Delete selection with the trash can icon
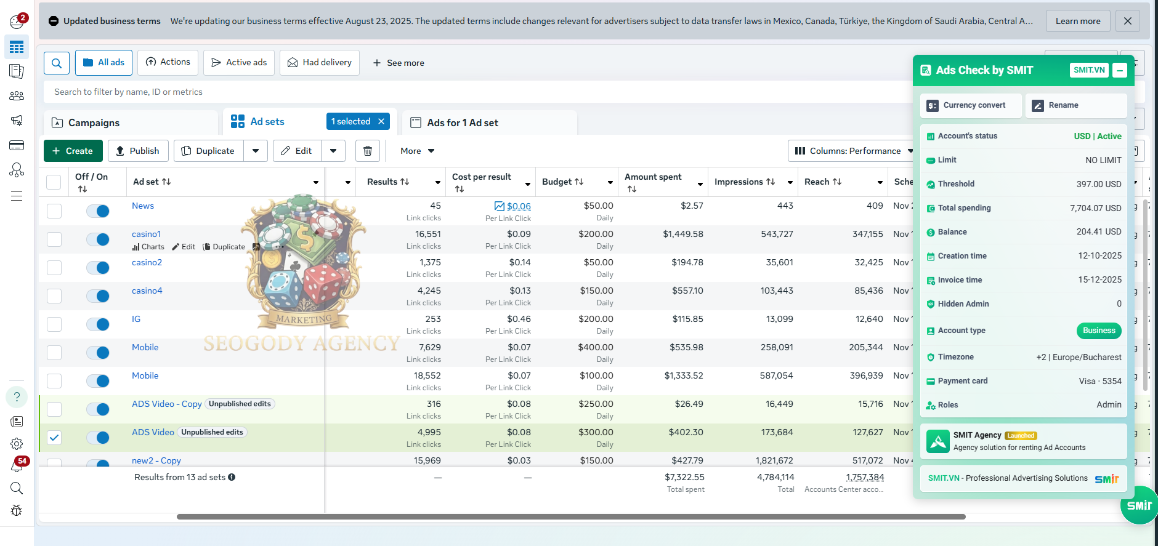1158x546 pixels. (x=368, y=151)
